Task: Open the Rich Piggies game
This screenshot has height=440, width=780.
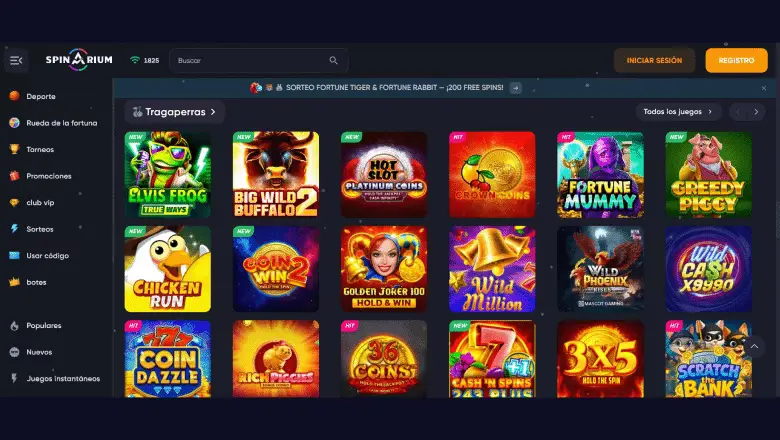Action: (276, 359)
